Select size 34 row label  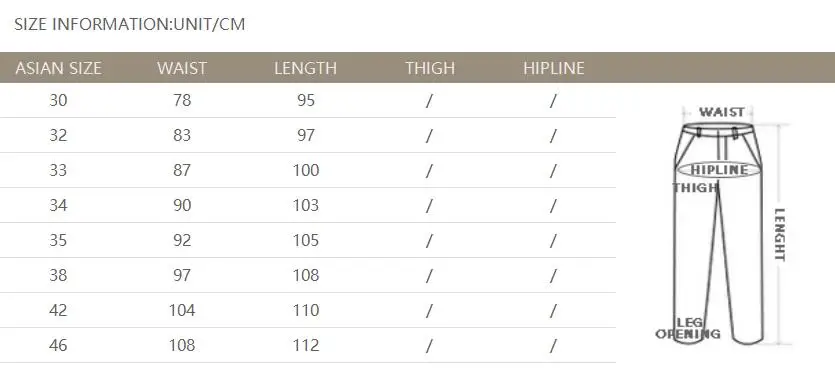59,205
